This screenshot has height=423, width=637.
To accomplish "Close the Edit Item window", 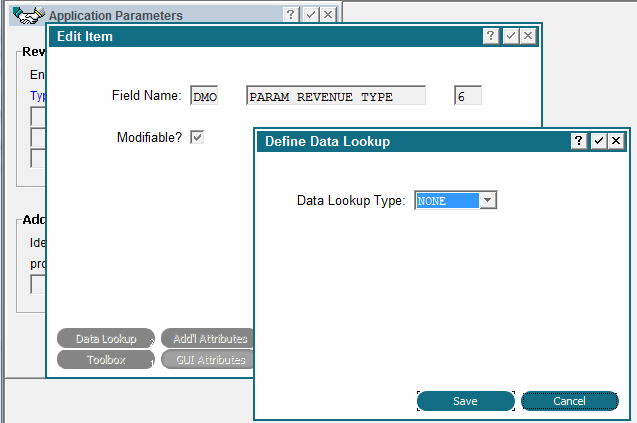I will pyautogui.click(x=528, y=36).
